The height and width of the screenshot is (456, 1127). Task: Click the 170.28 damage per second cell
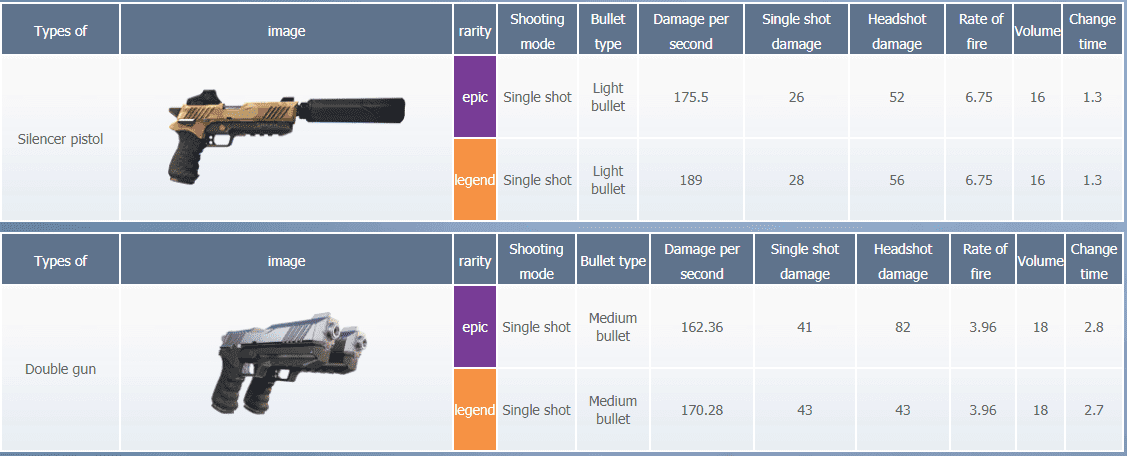click(701, 410)
